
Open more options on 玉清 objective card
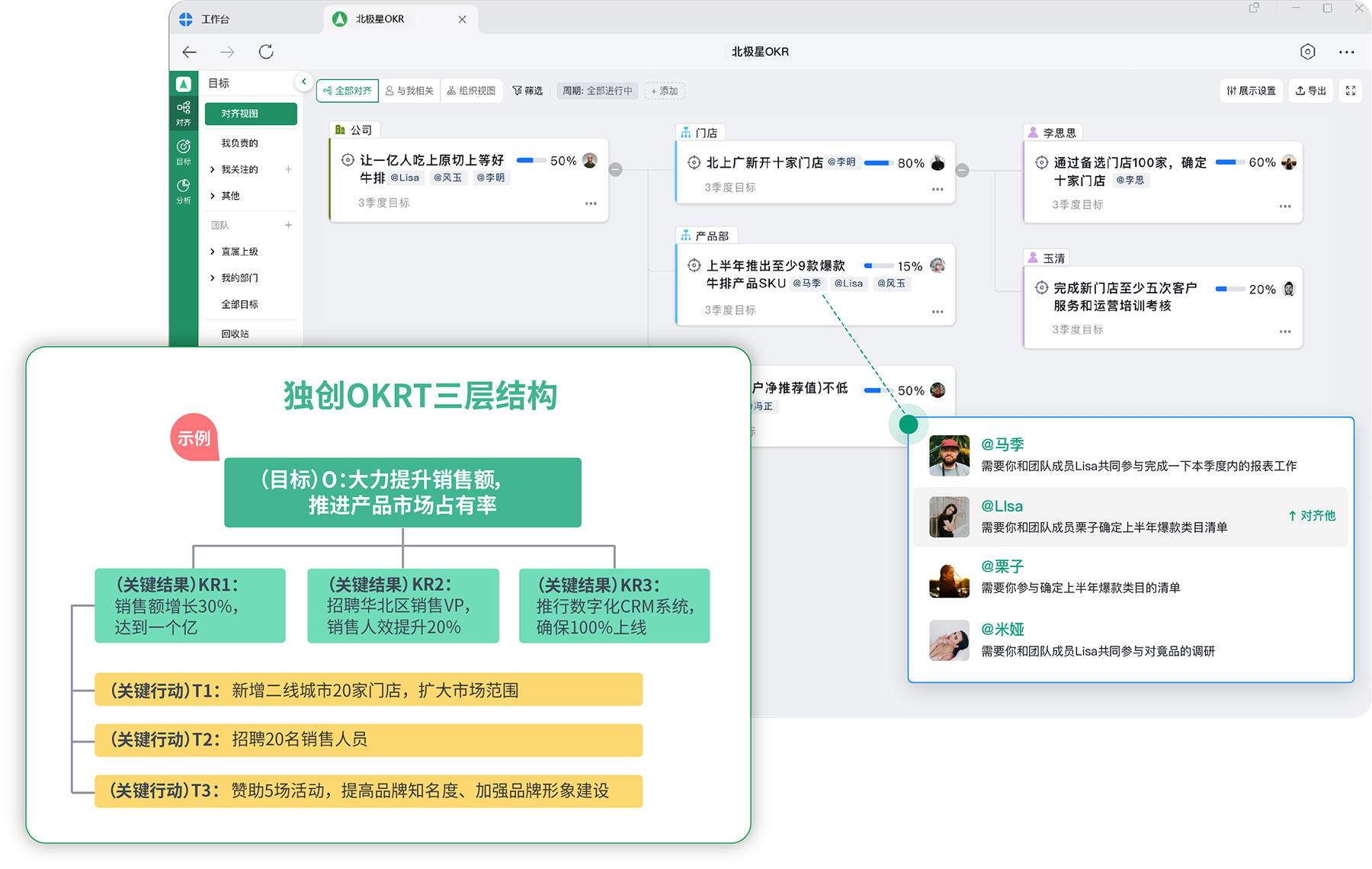(1285, 332)
